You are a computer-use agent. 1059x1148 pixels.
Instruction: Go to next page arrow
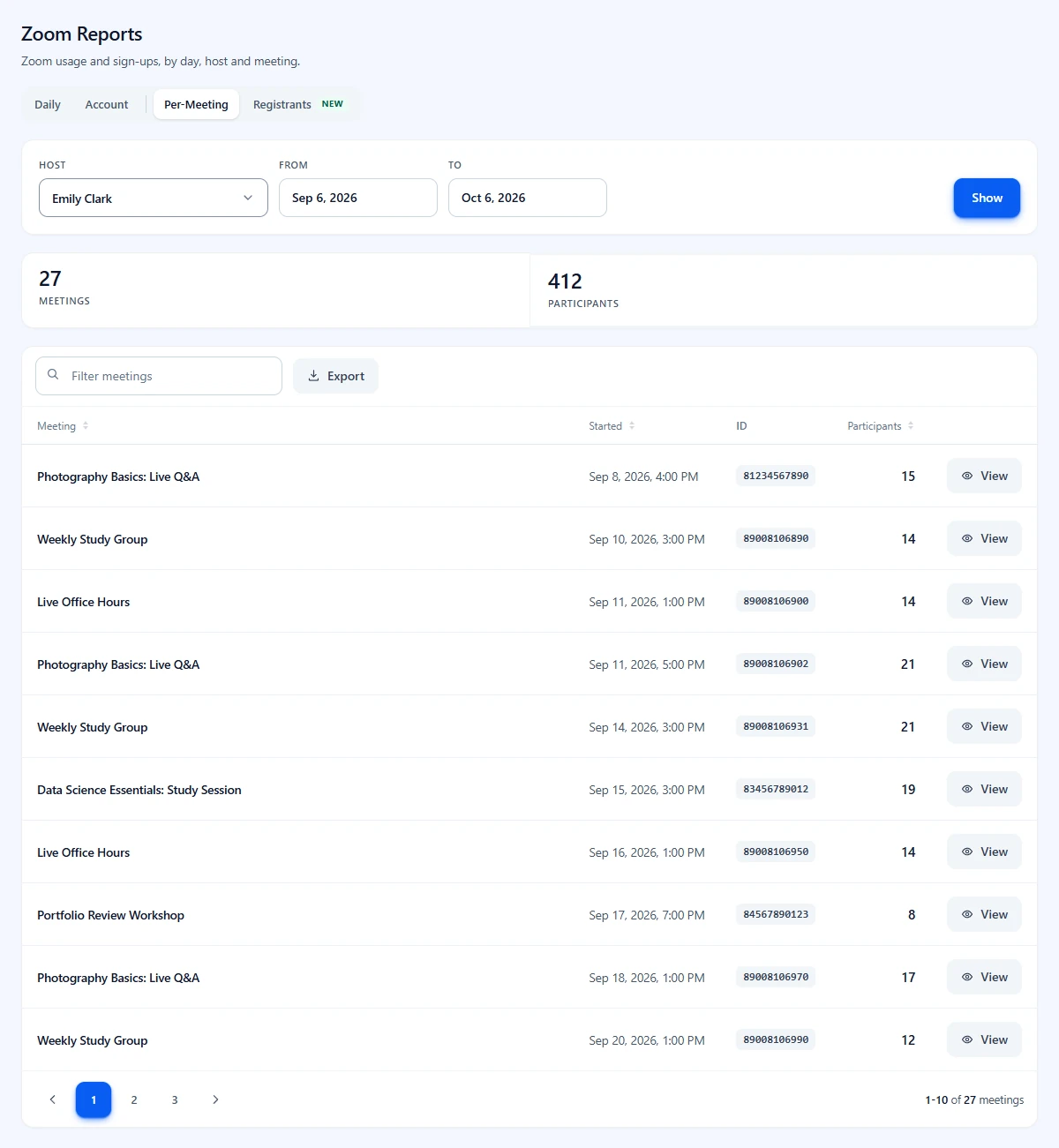tap(215, 1099)
